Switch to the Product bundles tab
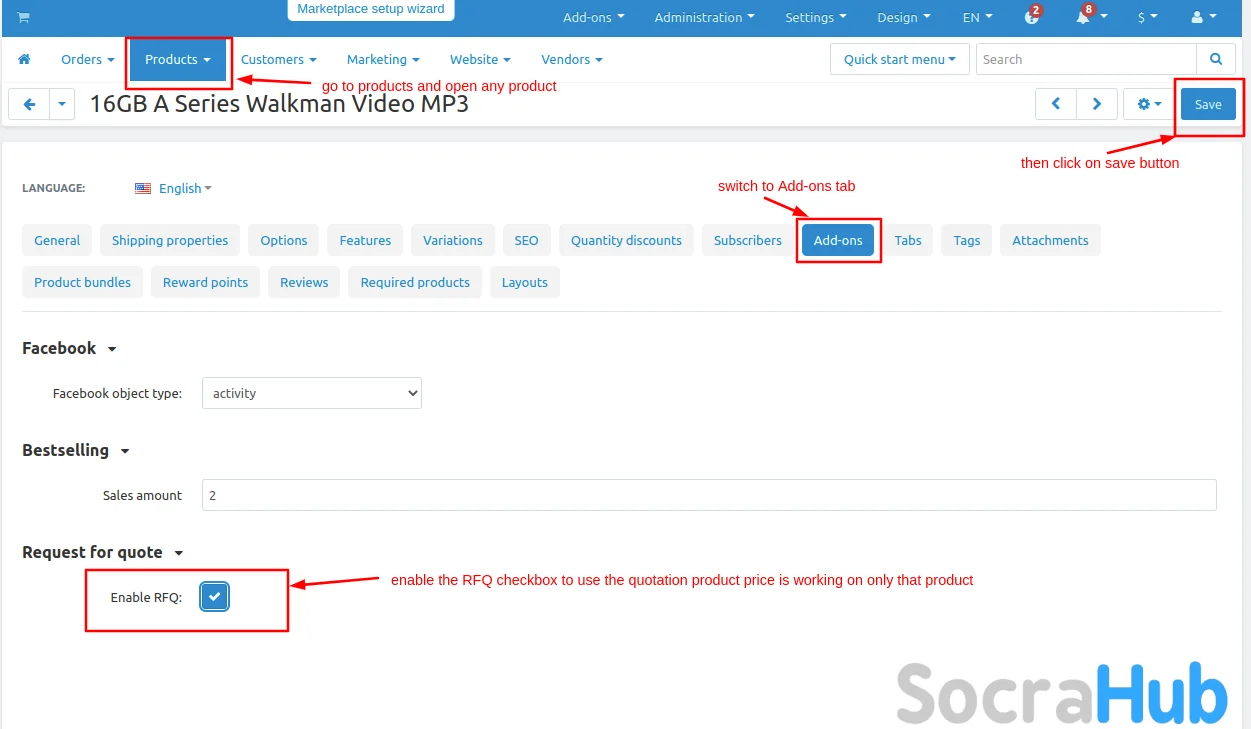 (82, 282)
